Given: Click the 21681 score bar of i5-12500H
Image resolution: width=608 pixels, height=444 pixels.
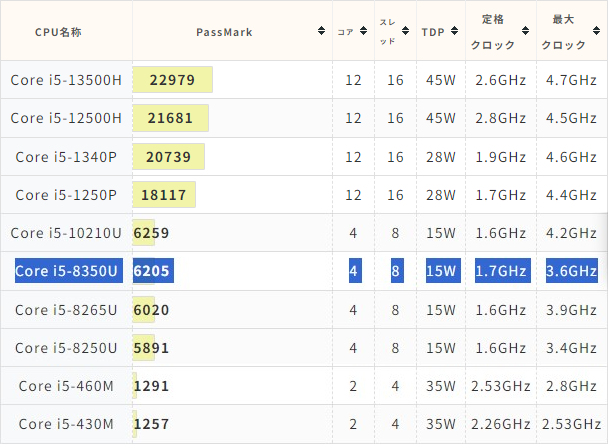Looking at the screenshot, I should (x=171, y=118).
